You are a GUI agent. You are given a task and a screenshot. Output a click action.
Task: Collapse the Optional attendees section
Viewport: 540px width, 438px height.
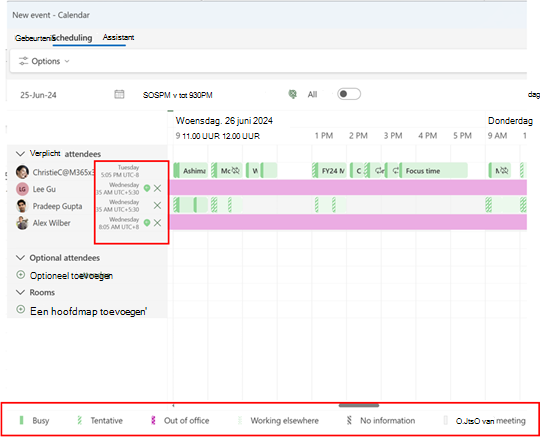[21, 258]
